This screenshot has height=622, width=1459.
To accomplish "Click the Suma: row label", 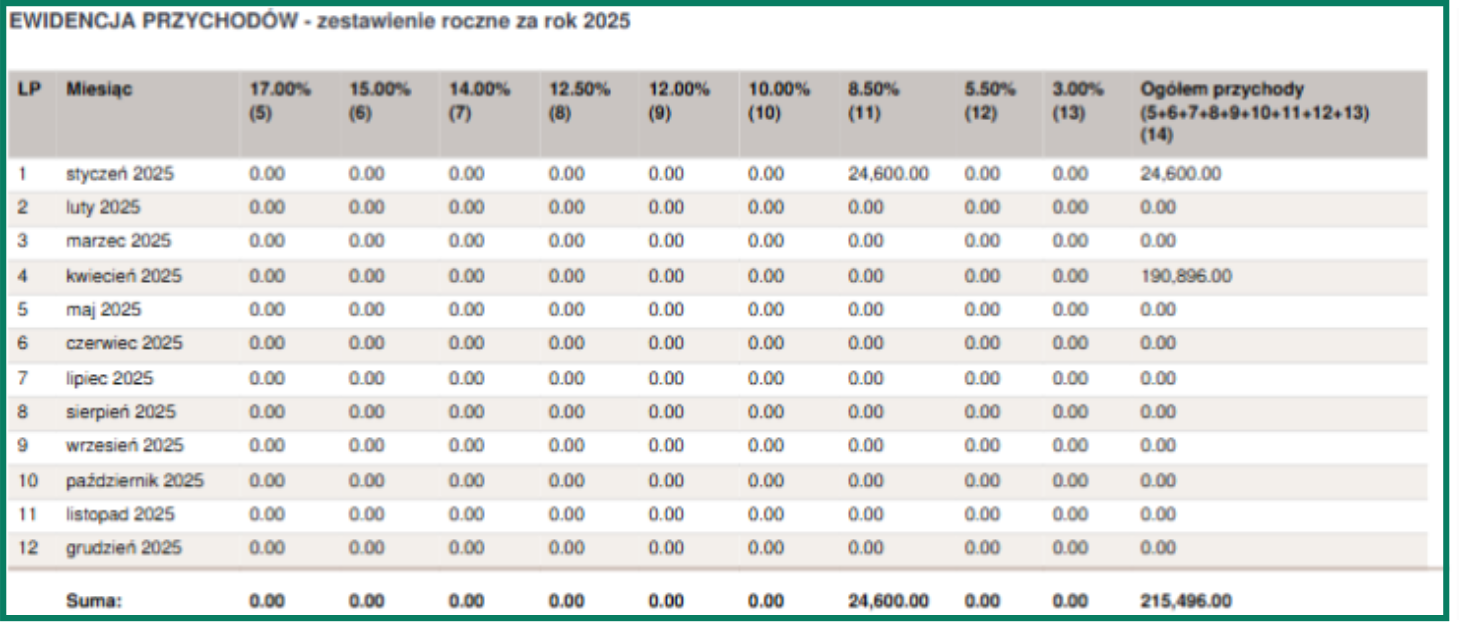I will point(93,601).
